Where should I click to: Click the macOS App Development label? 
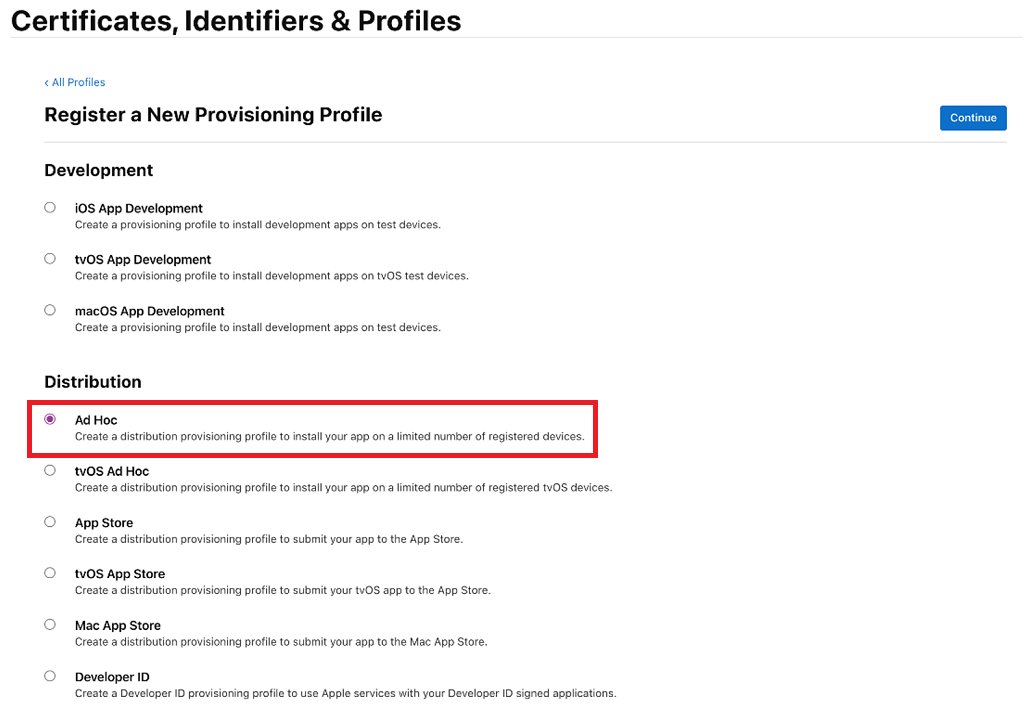pyautogui.click(x=150, y=311)
